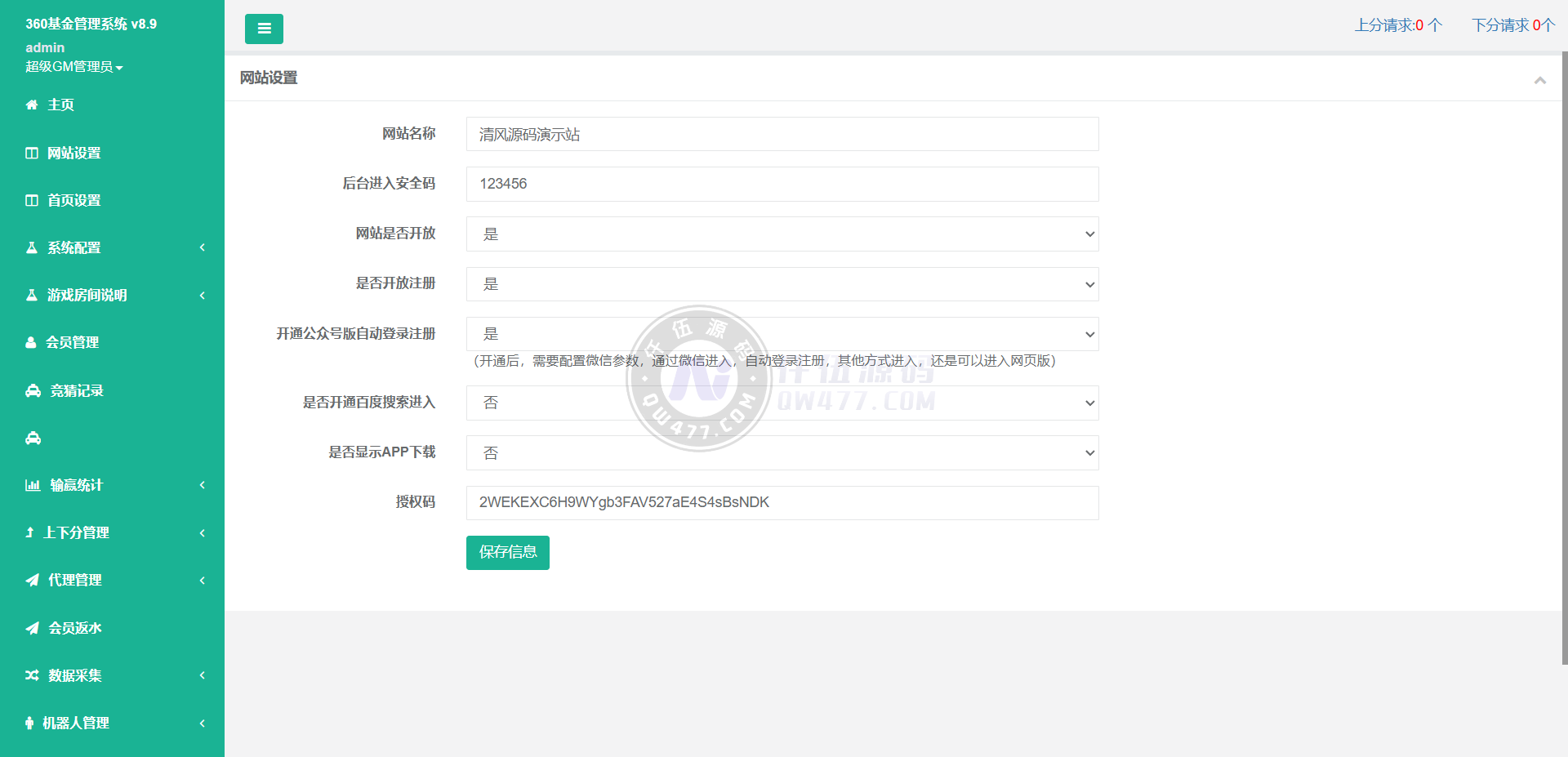Click the flask icon beside 系统配置
The image size is (1568, 757).
pyautogui.click(x=32, y=247)
